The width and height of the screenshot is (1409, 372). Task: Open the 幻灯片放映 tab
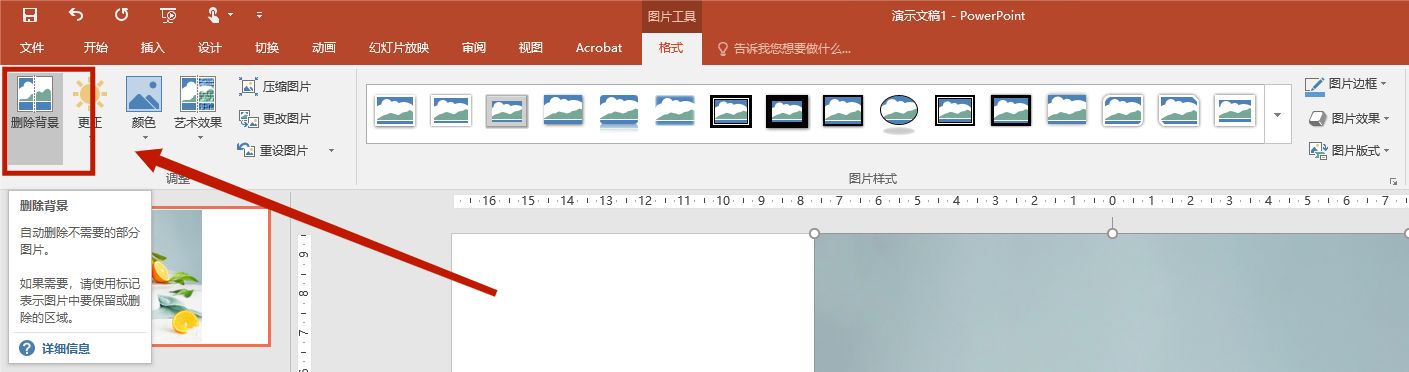(399, 48)
